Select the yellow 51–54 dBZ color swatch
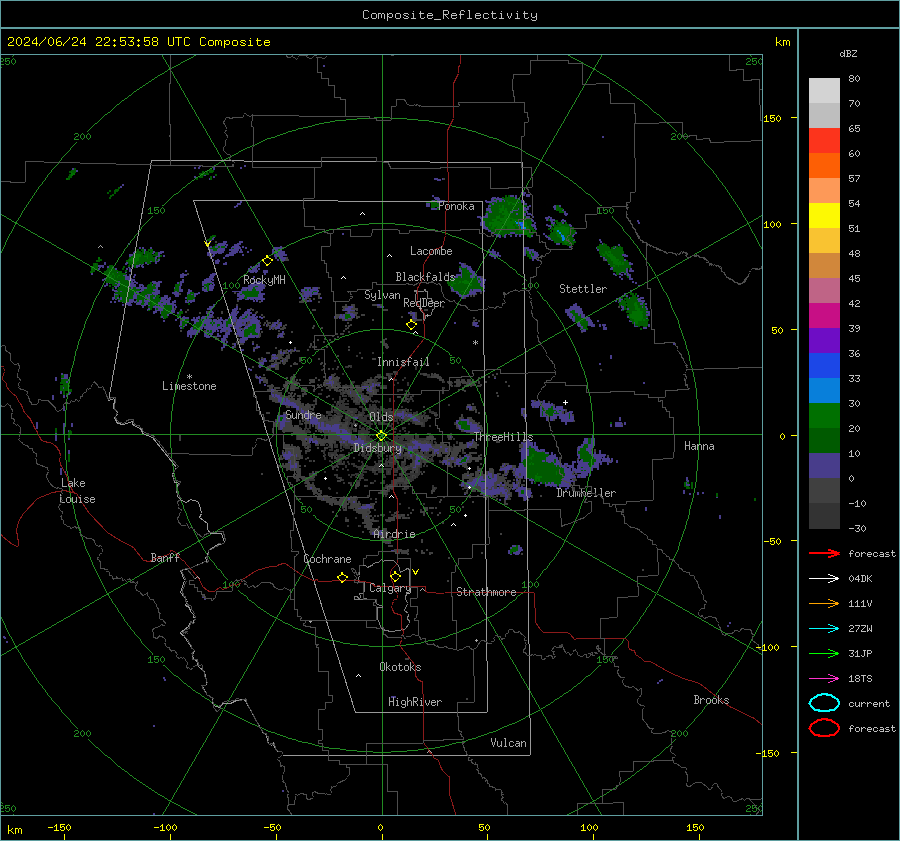The image size is (900, 841). click(x=824, y=215)
